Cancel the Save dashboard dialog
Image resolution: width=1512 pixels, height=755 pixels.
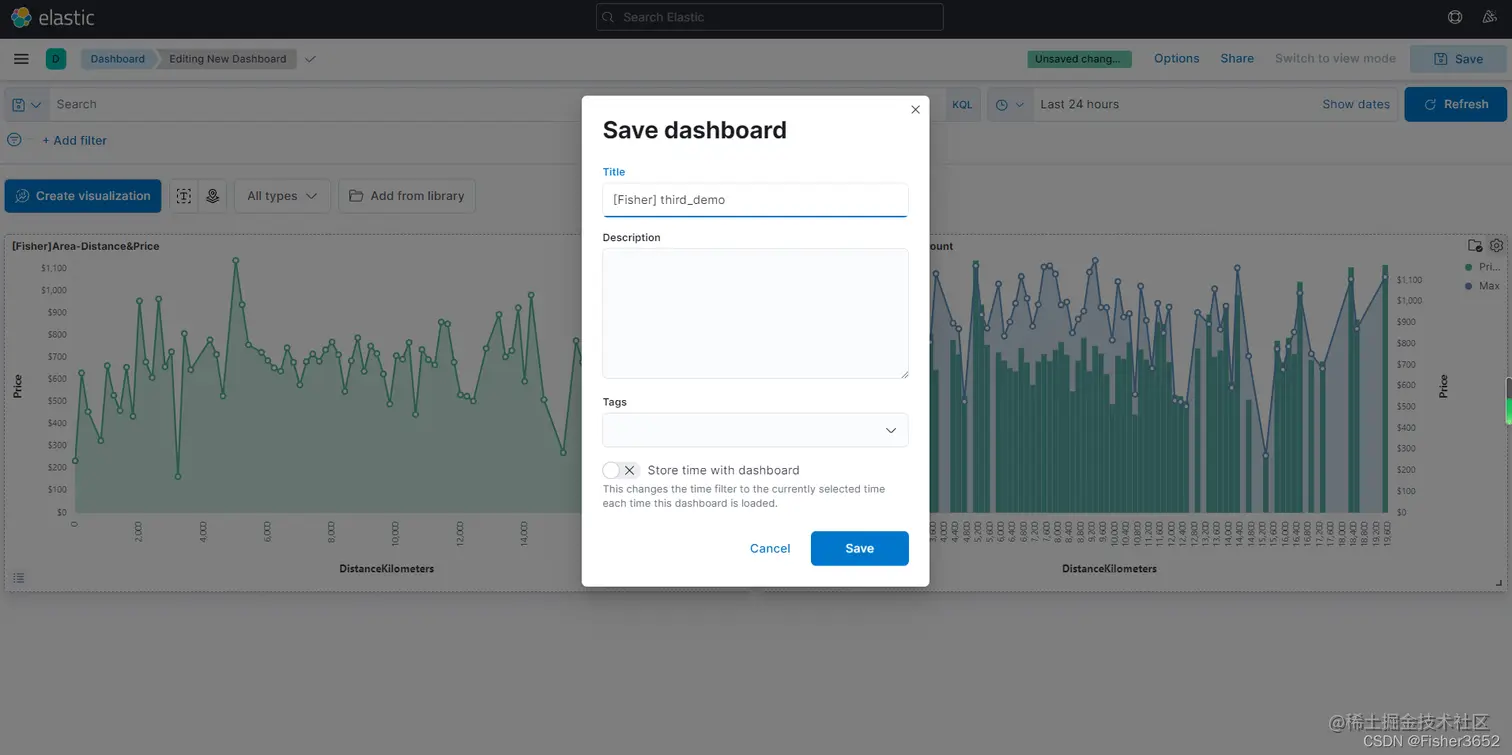[770, 548]
